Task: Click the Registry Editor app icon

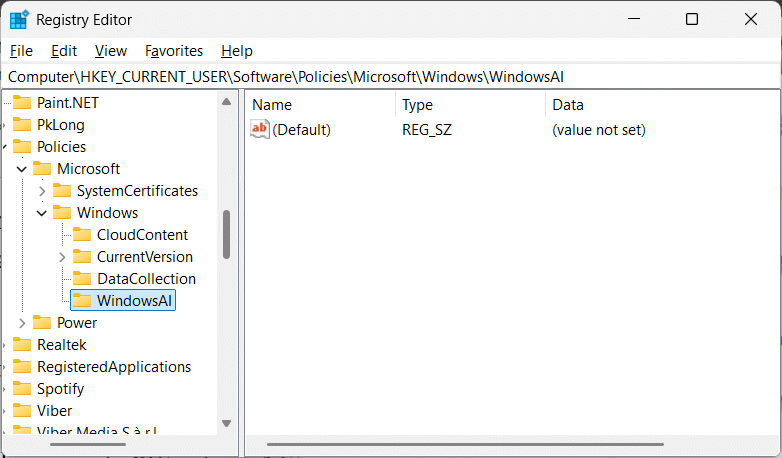Action: click(x=19, y=20)
